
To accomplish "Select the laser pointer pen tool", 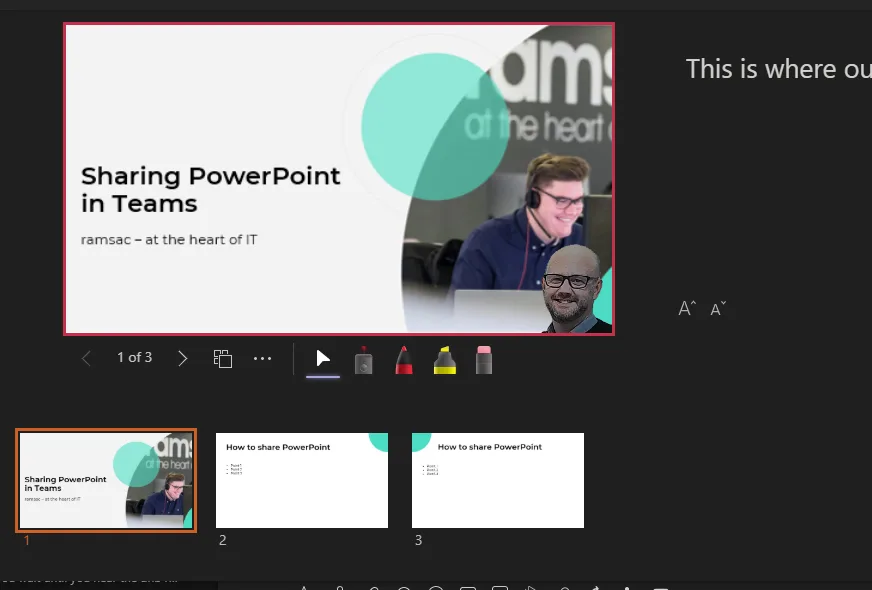I will pos(364,358).
